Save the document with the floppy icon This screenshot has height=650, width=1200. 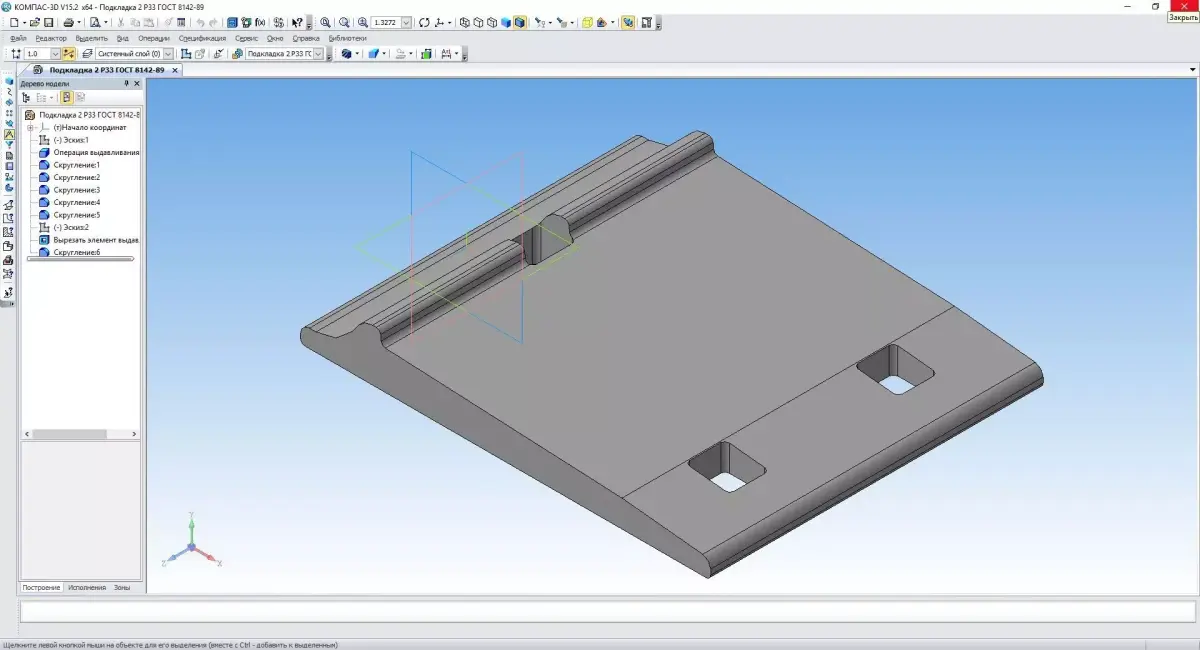coord(48,22)
